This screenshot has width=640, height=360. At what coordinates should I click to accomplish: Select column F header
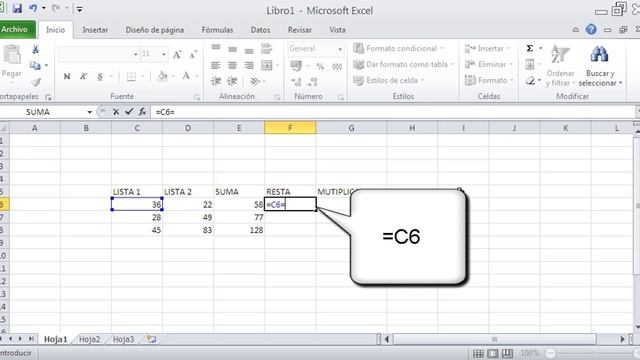pos(290,128)
